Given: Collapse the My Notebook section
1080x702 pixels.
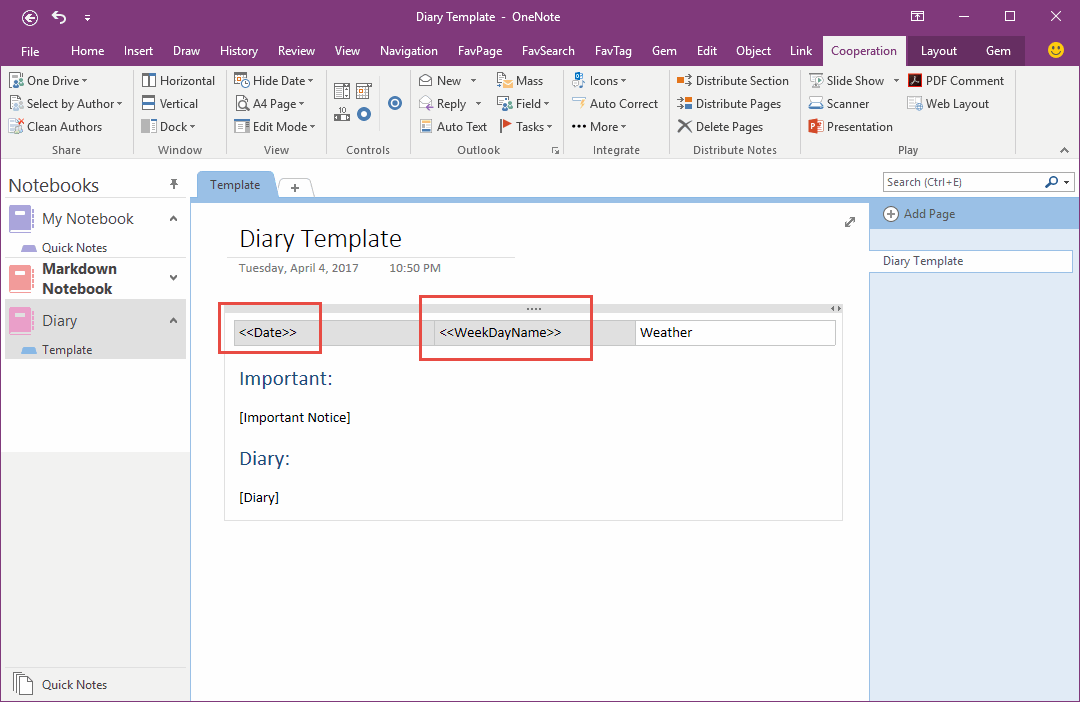Looking at the screenshot, I should pyautogui.click(x=172, y=218).
